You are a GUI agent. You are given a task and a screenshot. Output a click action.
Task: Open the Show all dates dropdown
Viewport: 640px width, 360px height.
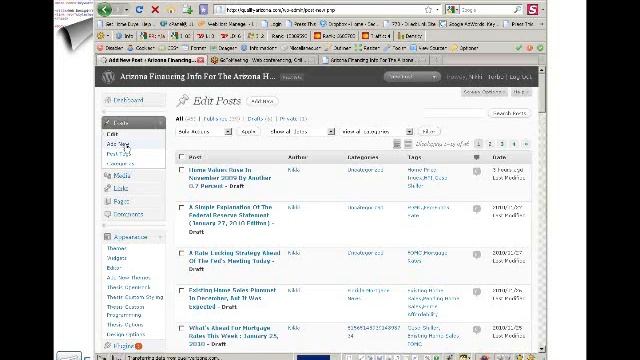[x=302, y=131]
